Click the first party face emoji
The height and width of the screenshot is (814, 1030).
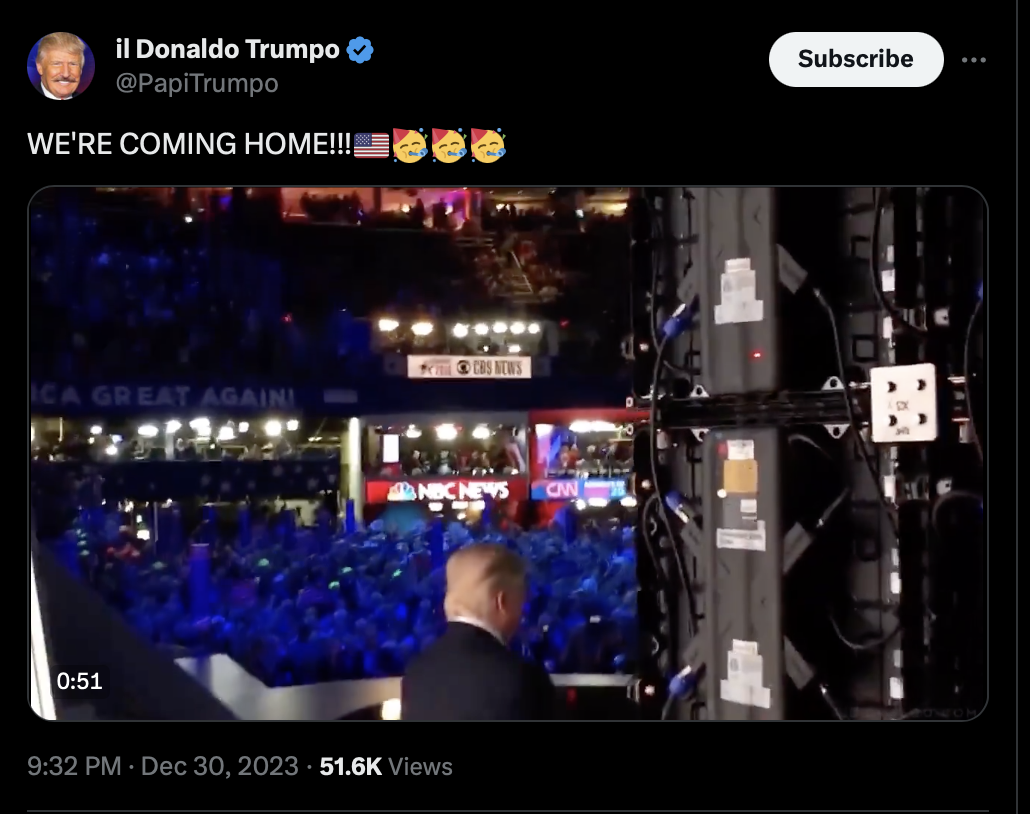tap(410, 145)
